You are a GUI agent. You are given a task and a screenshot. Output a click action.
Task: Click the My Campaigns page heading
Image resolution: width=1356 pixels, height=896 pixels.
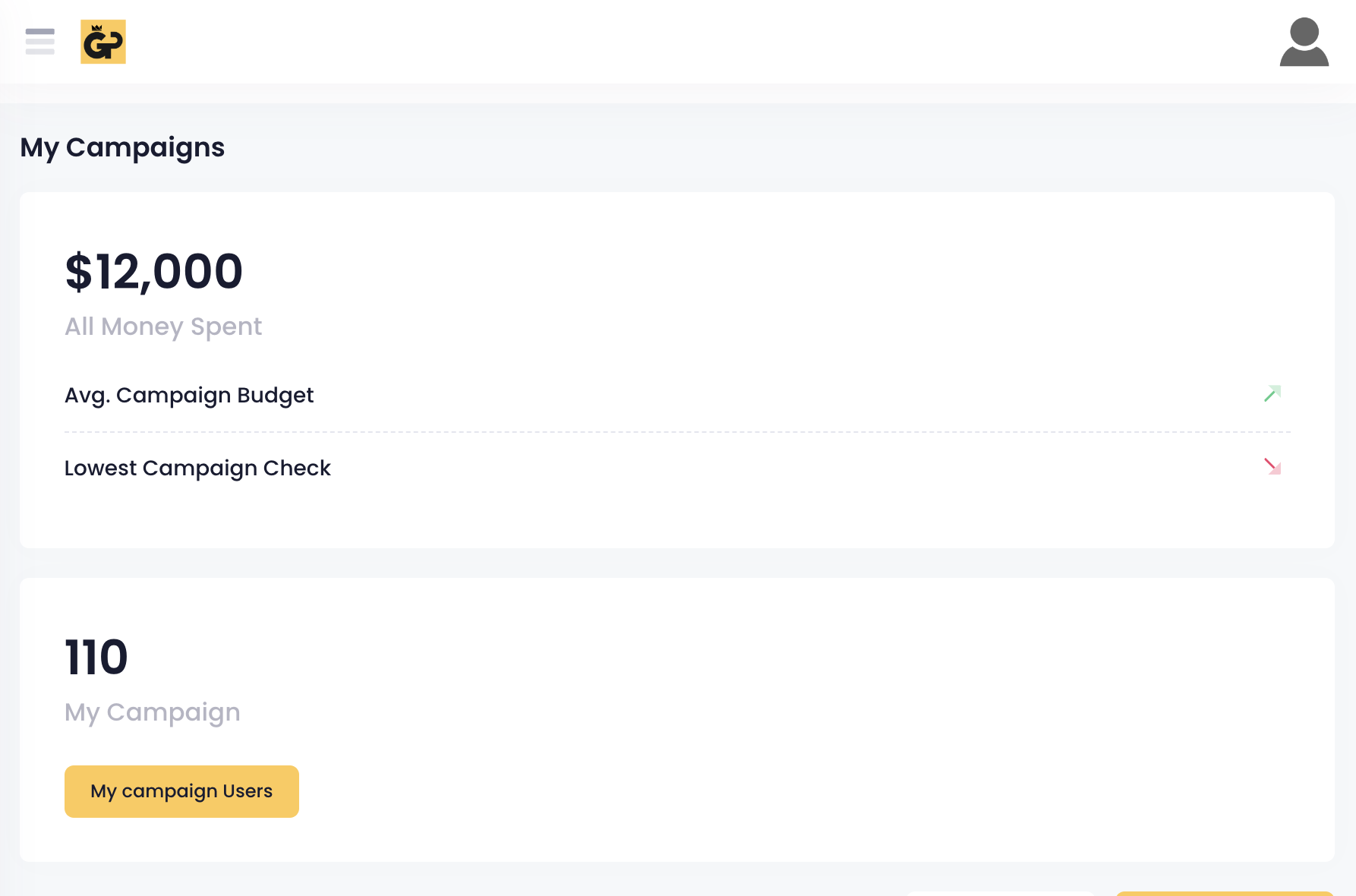click(122, 147)
